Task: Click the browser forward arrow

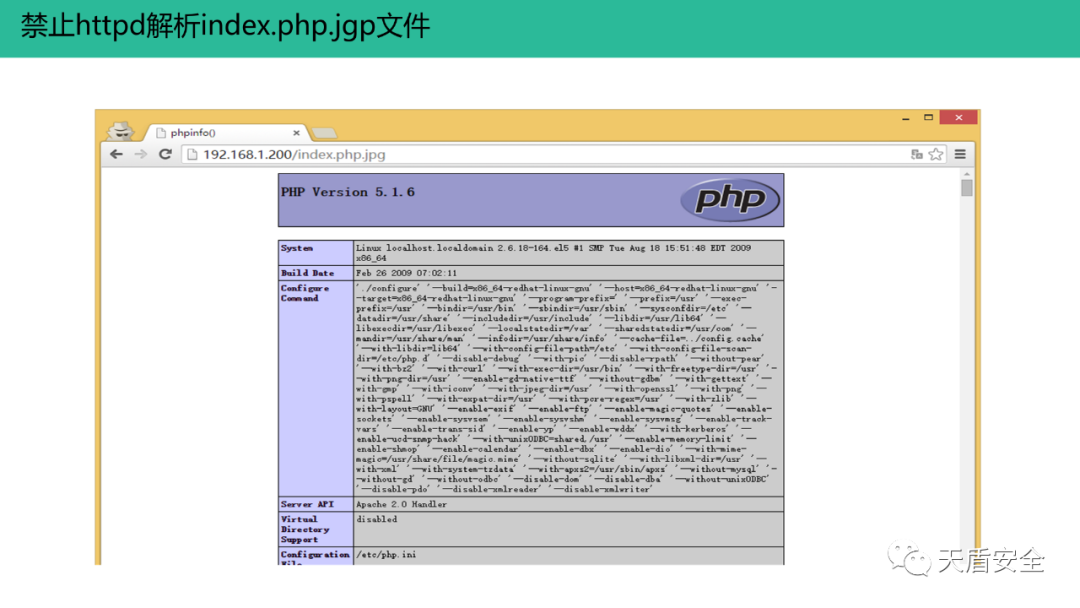Action: (141, 154)
